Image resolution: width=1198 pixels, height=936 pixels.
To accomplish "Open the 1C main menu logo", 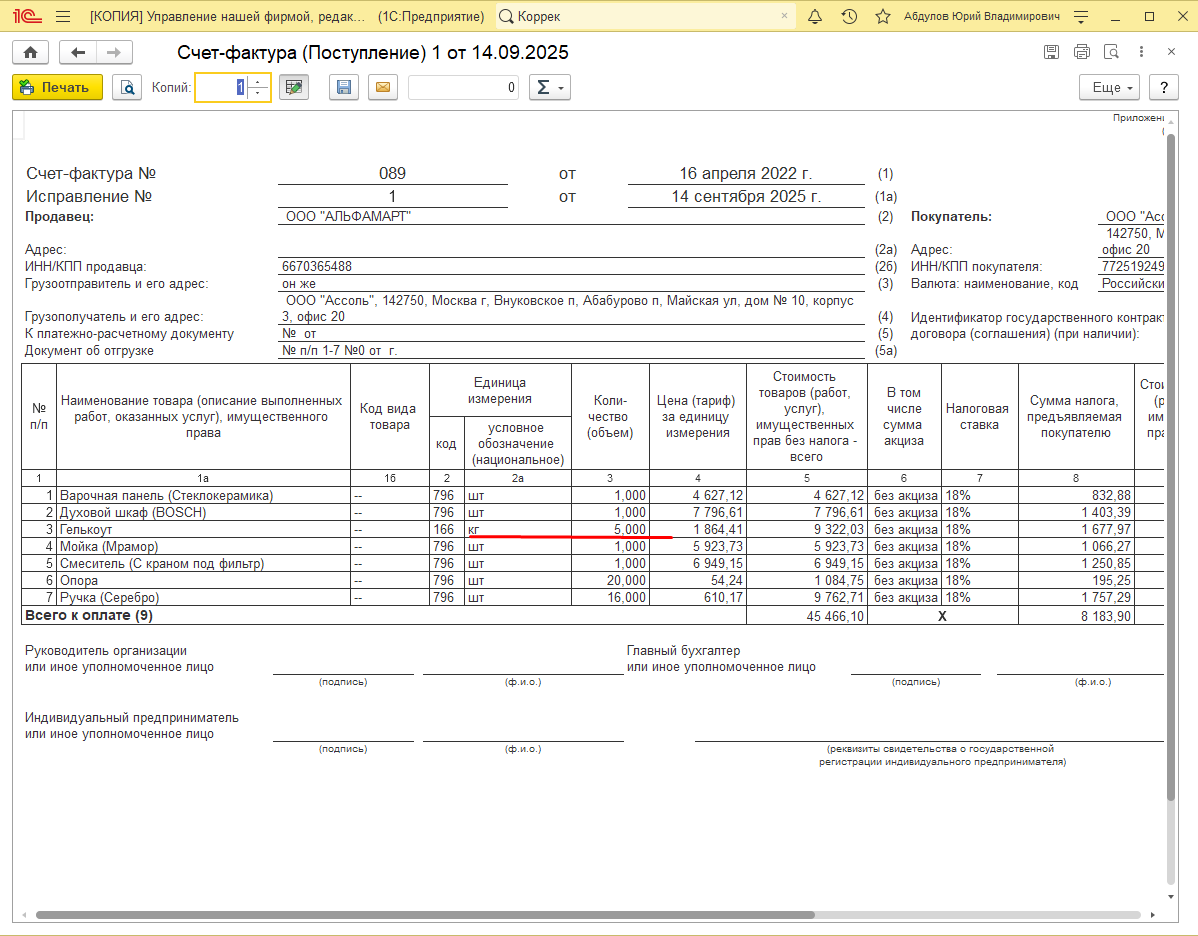I will tap(27, 16).
